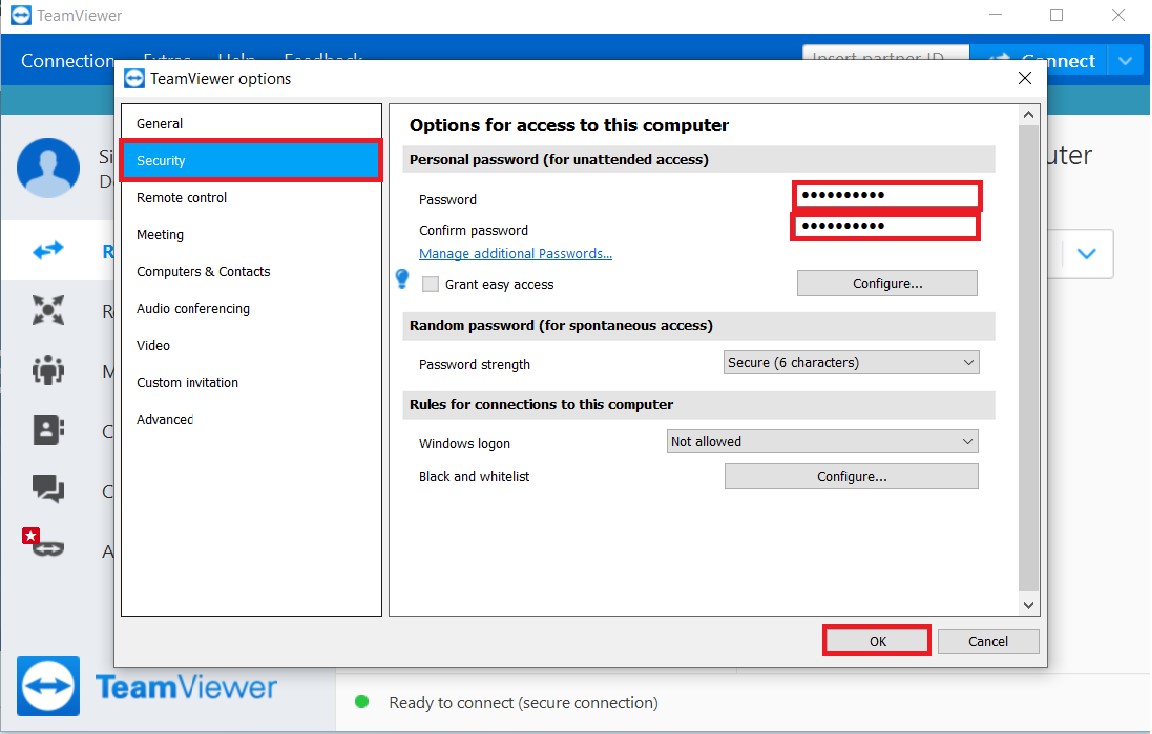Click the Meeting people sidebar icon
Viewport: 1152px width, 734px height.
pos(48,371)
